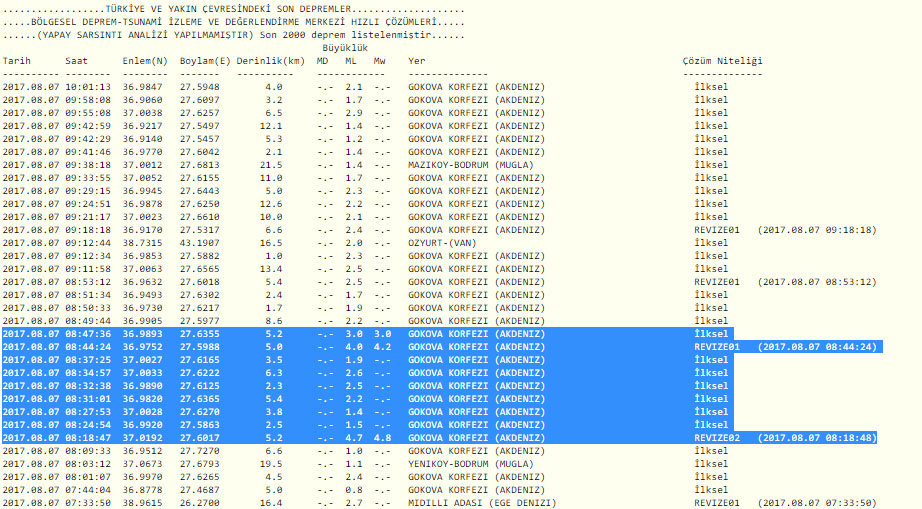
Task: Click the "Büyüklük" heading text
Action: pos(345,48)
